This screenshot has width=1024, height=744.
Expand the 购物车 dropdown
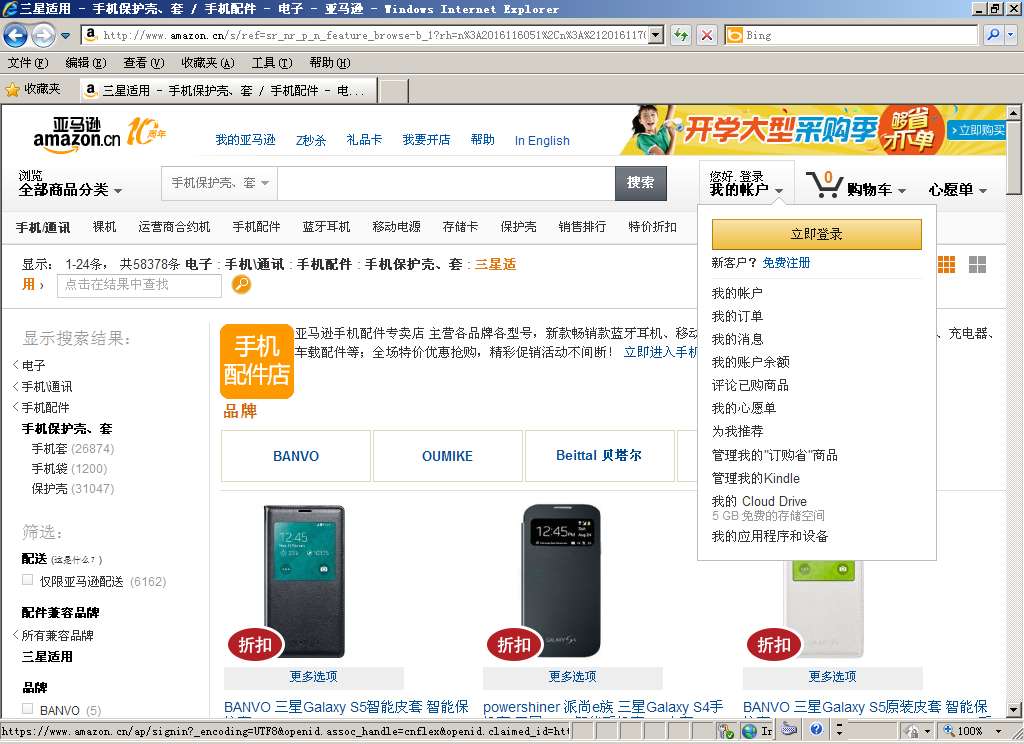pos(876,190)
